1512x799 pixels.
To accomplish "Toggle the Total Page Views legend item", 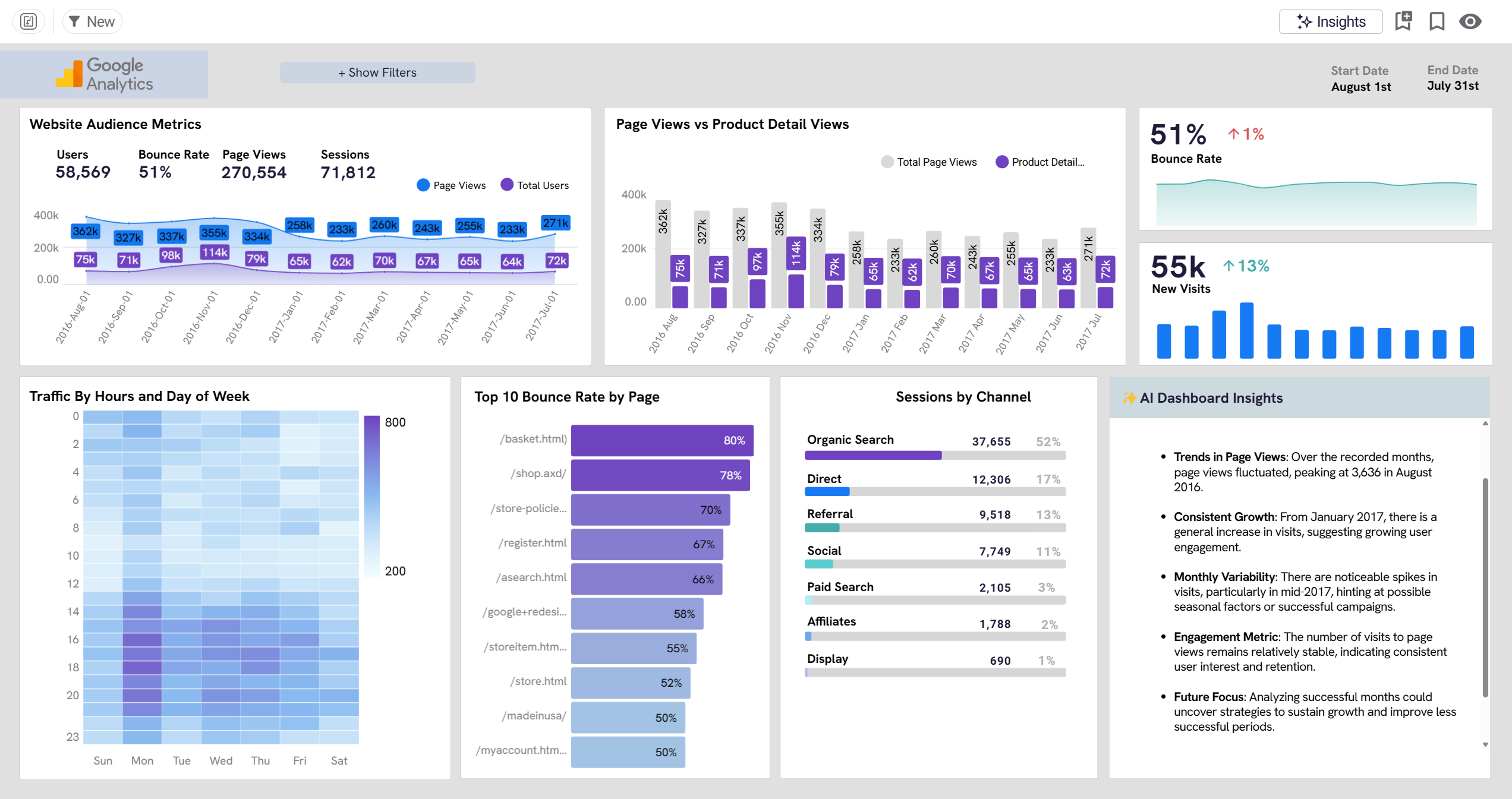I will [x=928, y=162].
